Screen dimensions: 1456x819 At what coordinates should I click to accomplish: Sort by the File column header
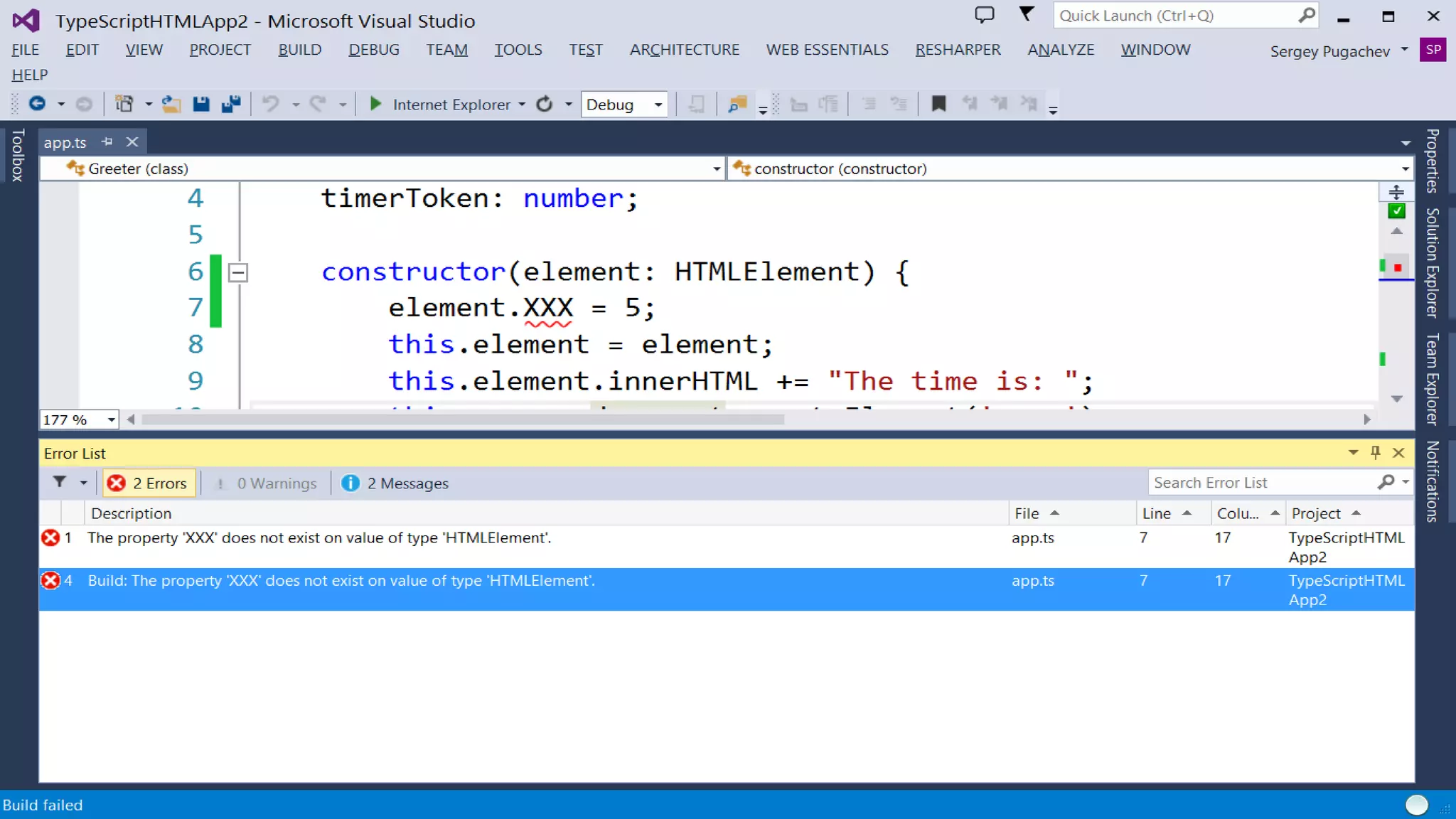(x=1072, y=513)
